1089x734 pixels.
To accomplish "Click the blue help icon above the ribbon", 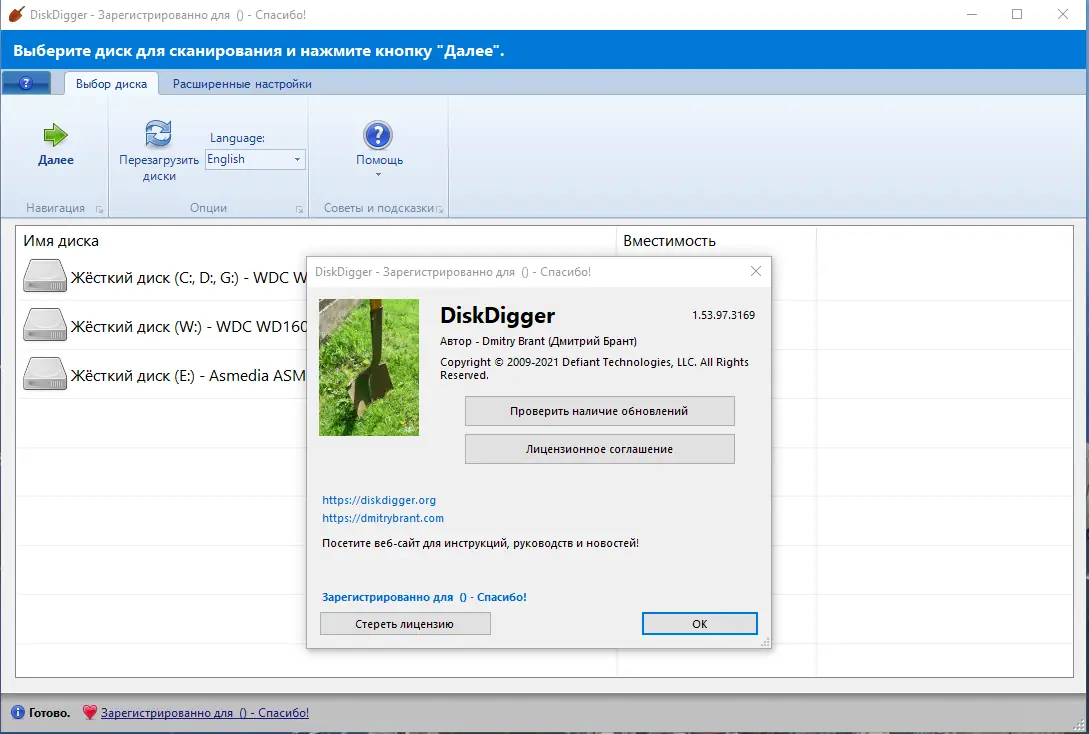I will (26, 82).
